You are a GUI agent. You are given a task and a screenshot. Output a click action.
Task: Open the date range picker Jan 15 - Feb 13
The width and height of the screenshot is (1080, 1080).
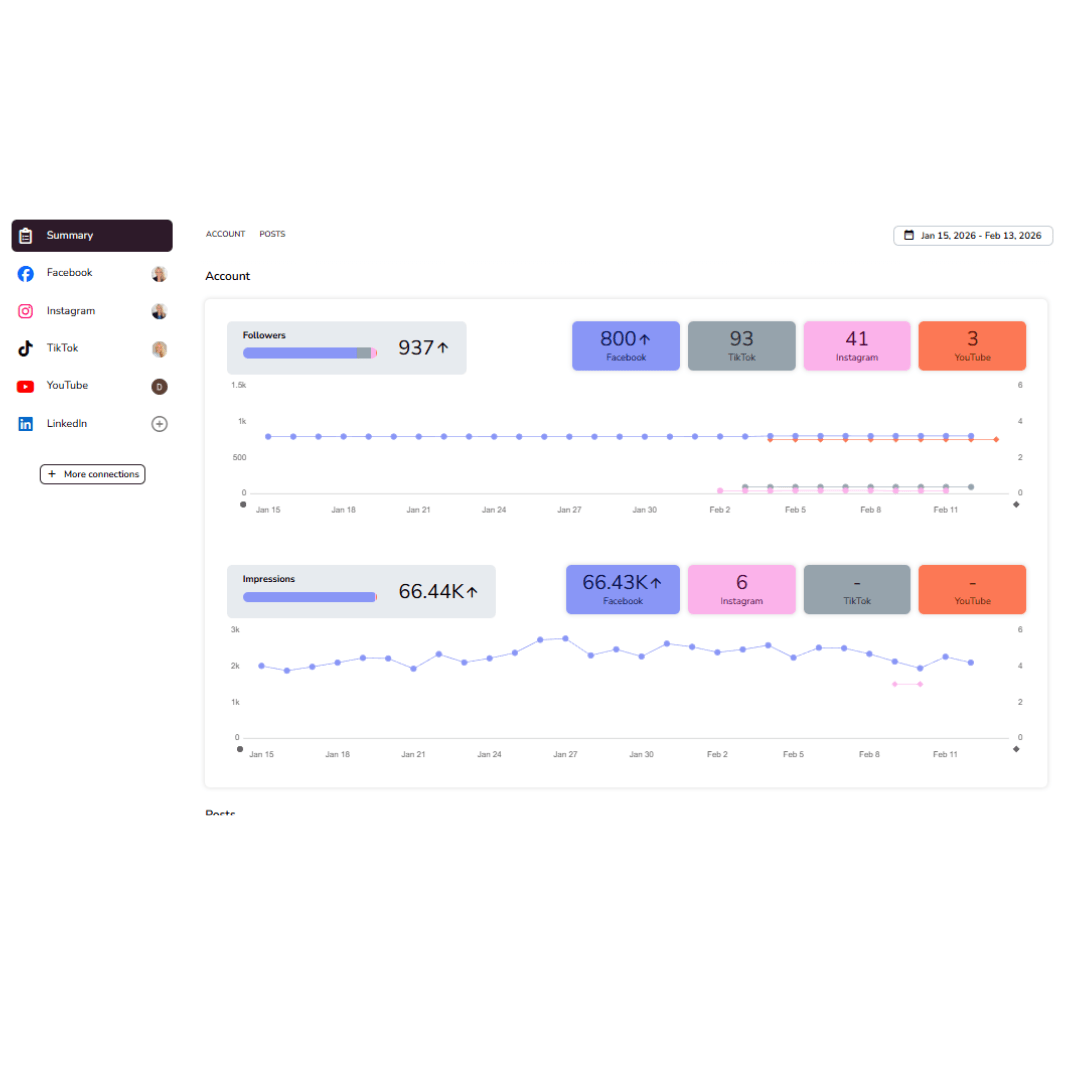[x=973, y=236]
